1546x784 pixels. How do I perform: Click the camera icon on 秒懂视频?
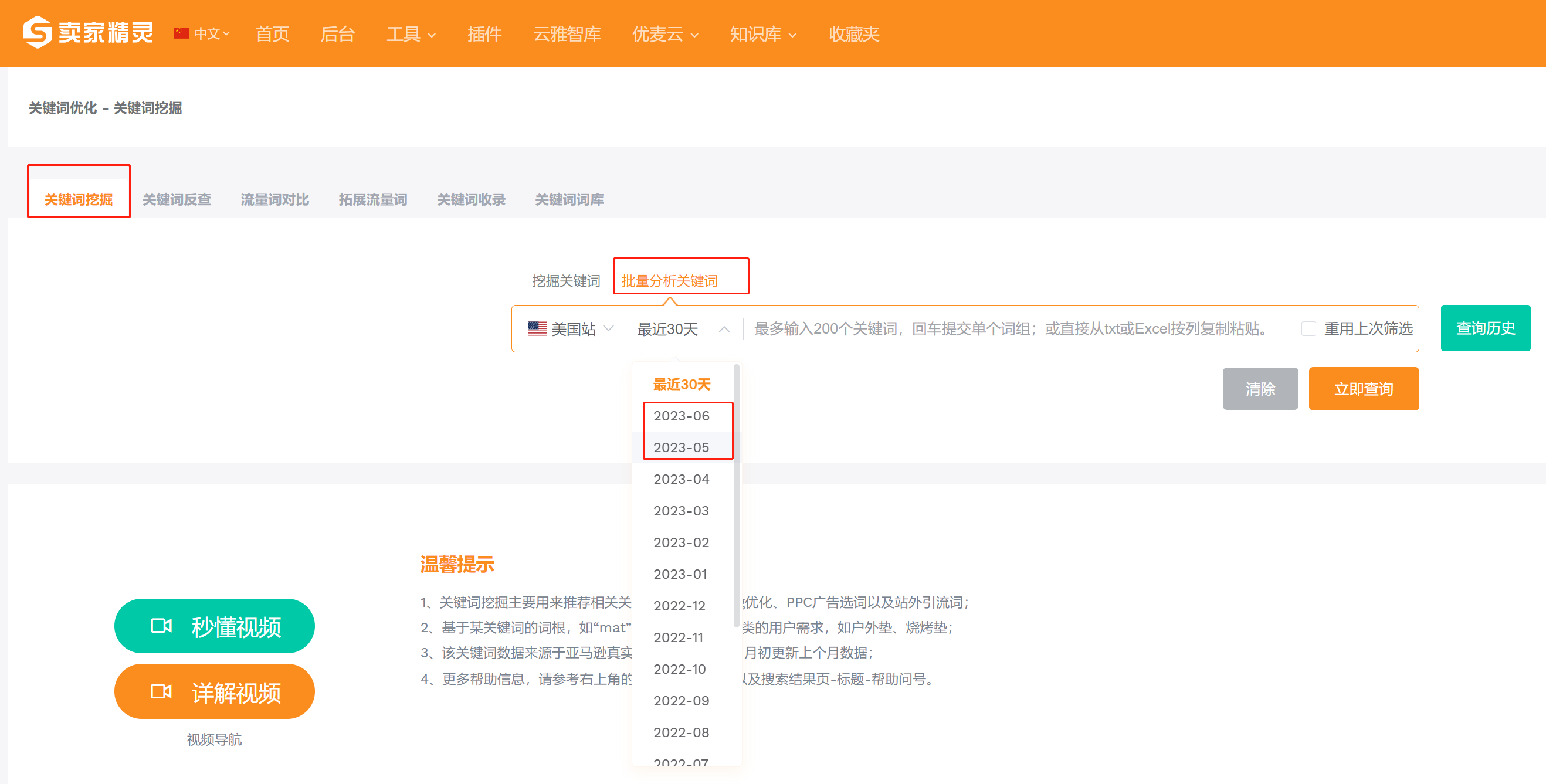pos(161,626)
